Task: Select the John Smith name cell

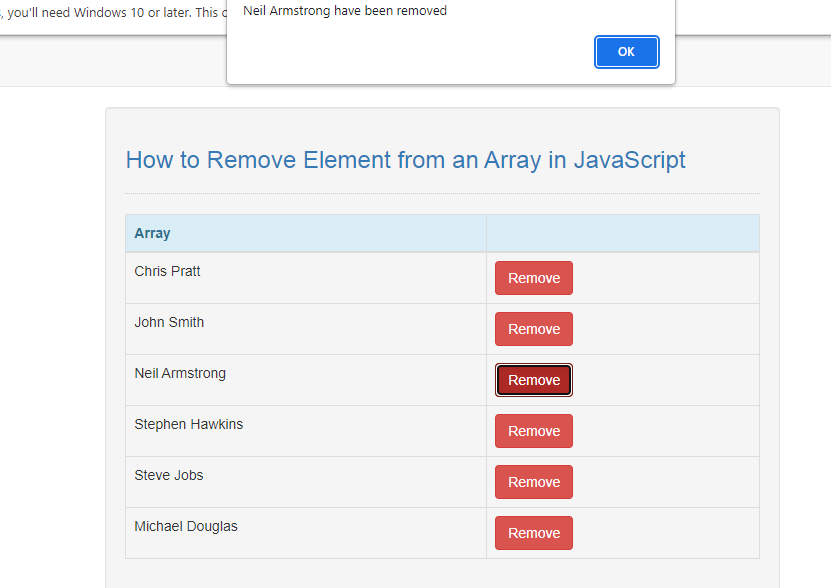Action: [306, 329]
